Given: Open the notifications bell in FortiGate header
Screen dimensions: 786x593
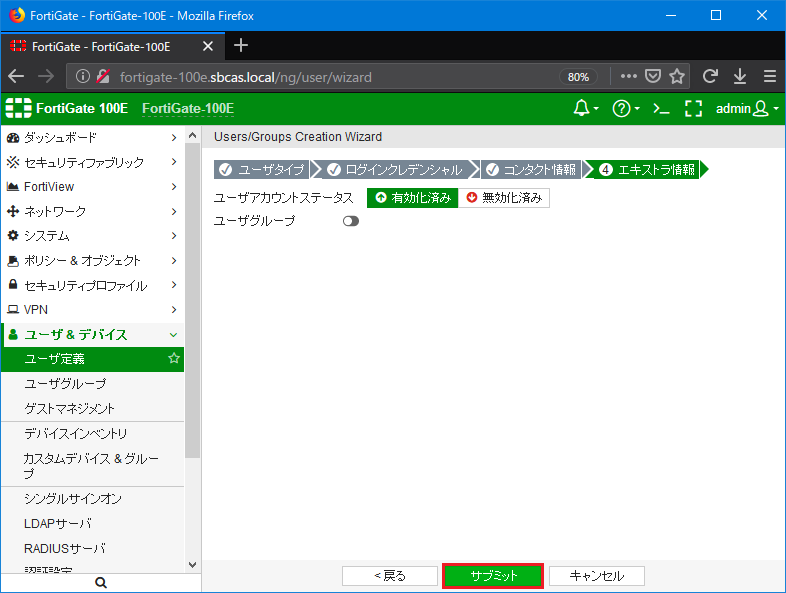Looking at the screenshot, I should pos(585,108).
